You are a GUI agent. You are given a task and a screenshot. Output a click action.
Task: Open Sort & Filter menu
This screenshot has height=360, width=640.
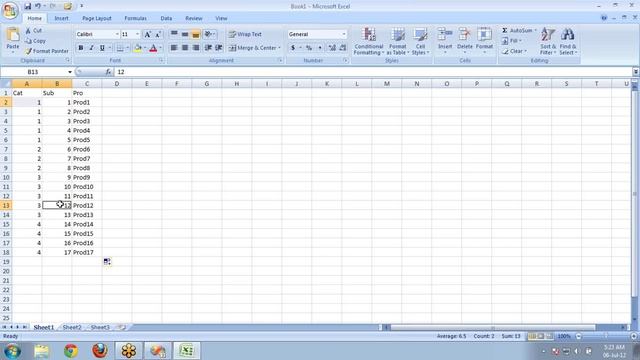[x=548, y=41]
